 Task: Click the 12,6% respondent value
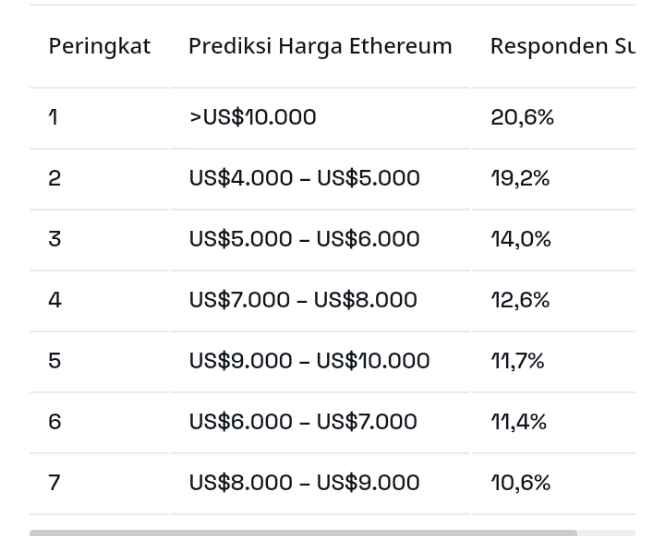pos(520,301)
